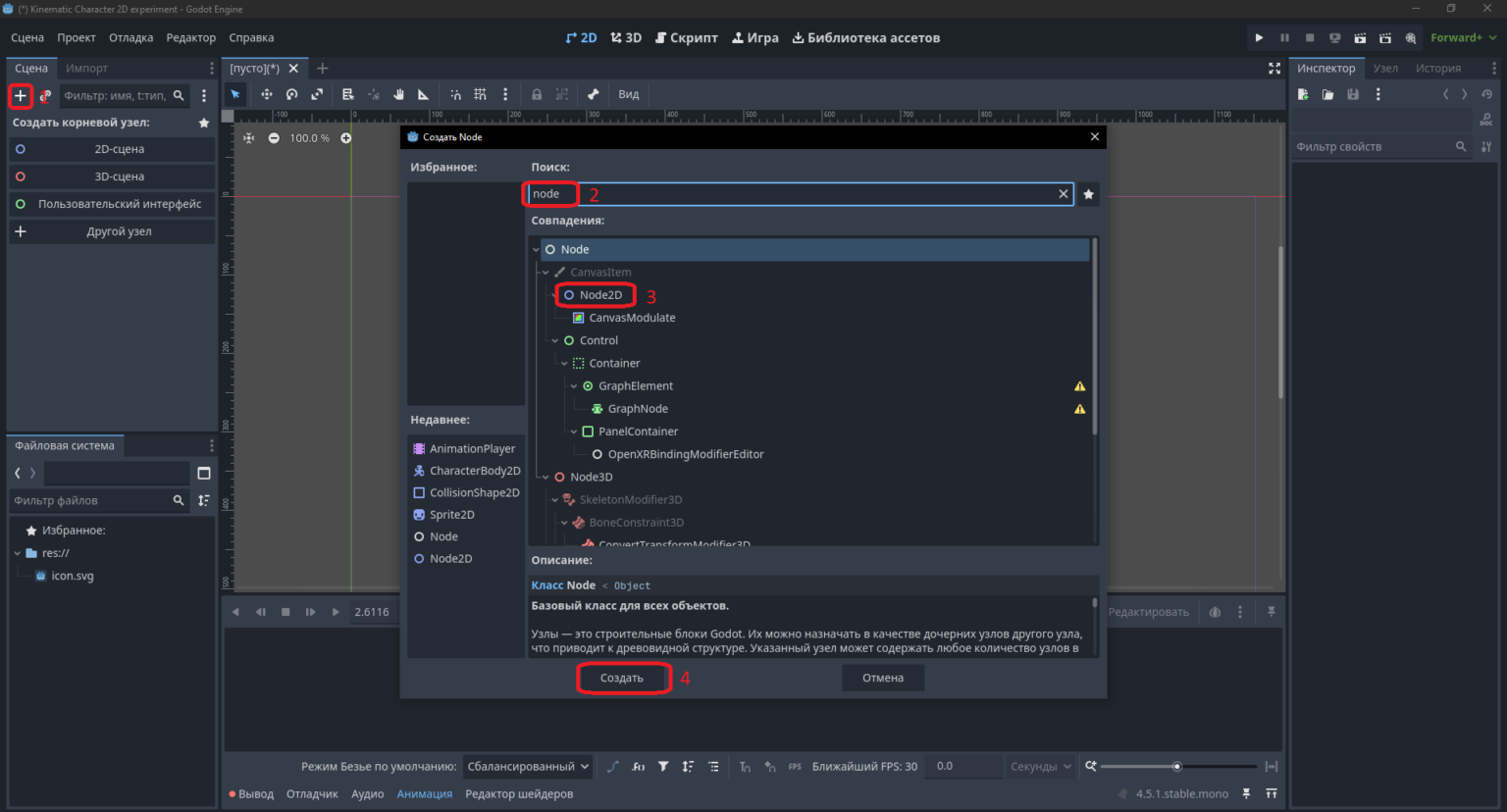Choose 3D-сцена root node
Image resolution: width=1507 pixels, height=812 pixels.
tap(112, 177)
